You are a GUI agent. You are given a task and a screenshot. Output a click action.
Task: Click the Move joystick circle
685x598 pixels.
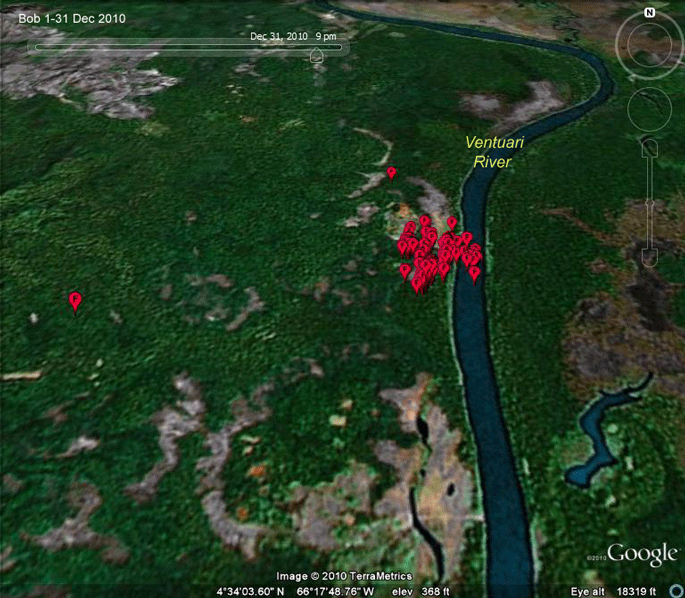[649, 109]
